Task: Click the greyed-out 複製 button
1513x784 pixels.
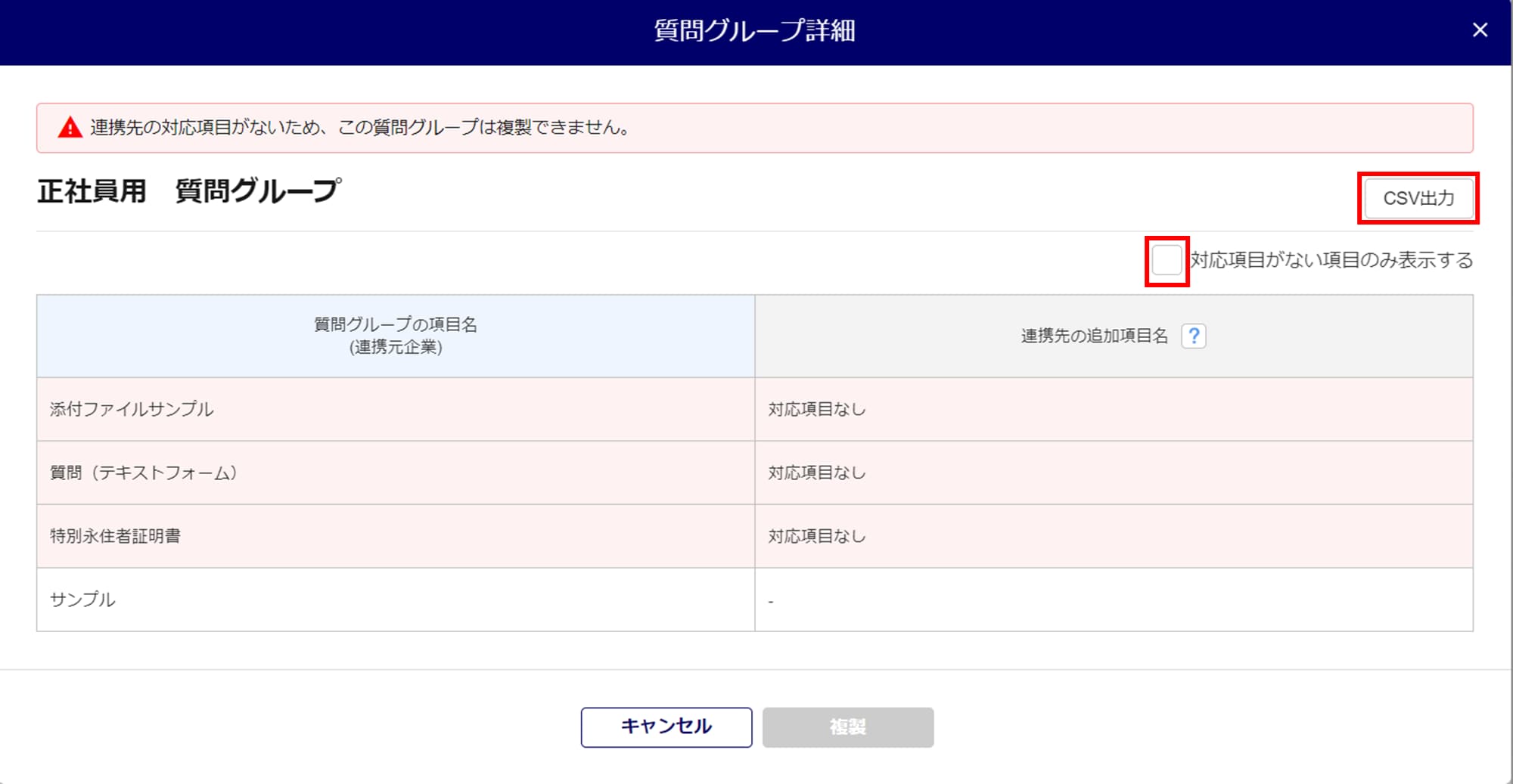Action: (x=847, y=727)
